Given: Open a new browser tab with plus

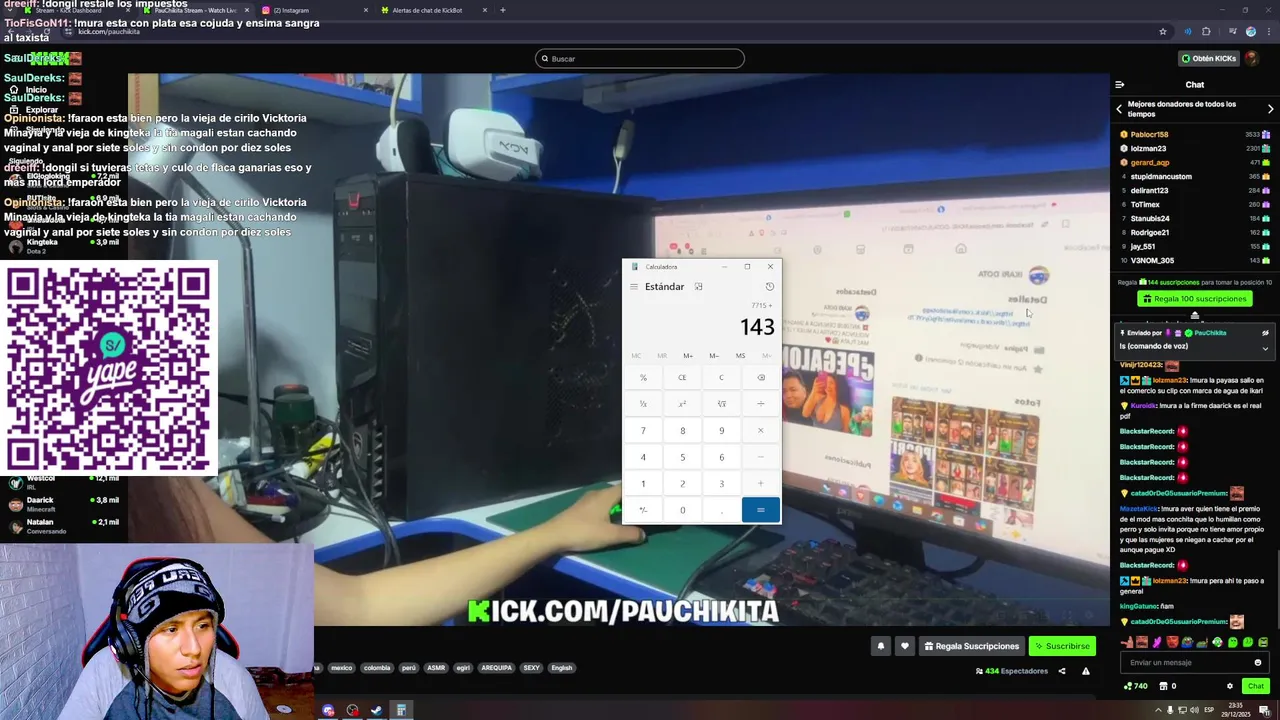Looking at the screenshot, I should click(x=502, y=10).
